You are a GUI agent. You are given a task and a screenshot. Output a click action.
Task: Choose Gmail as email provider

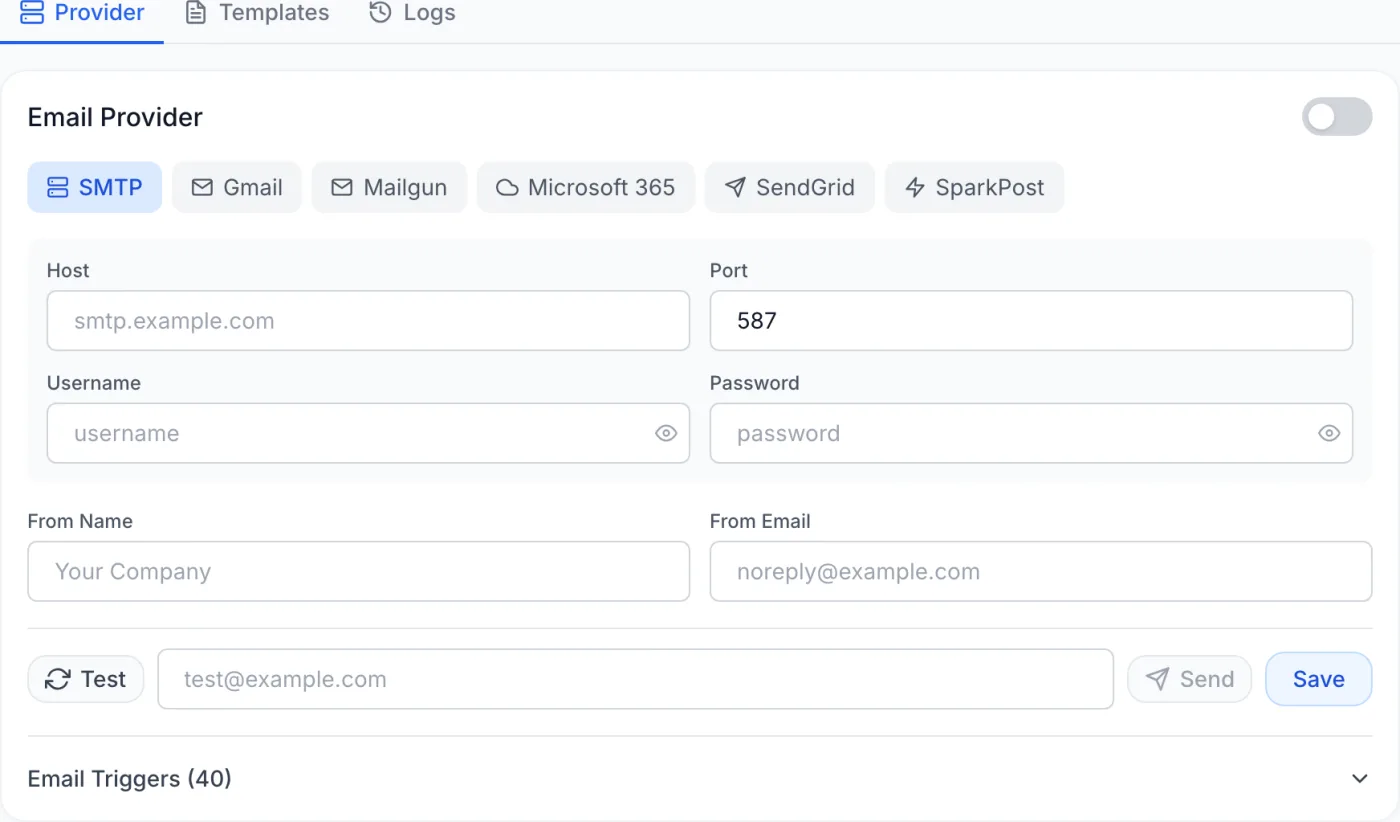pyautogui.click(x=237, y=187)
